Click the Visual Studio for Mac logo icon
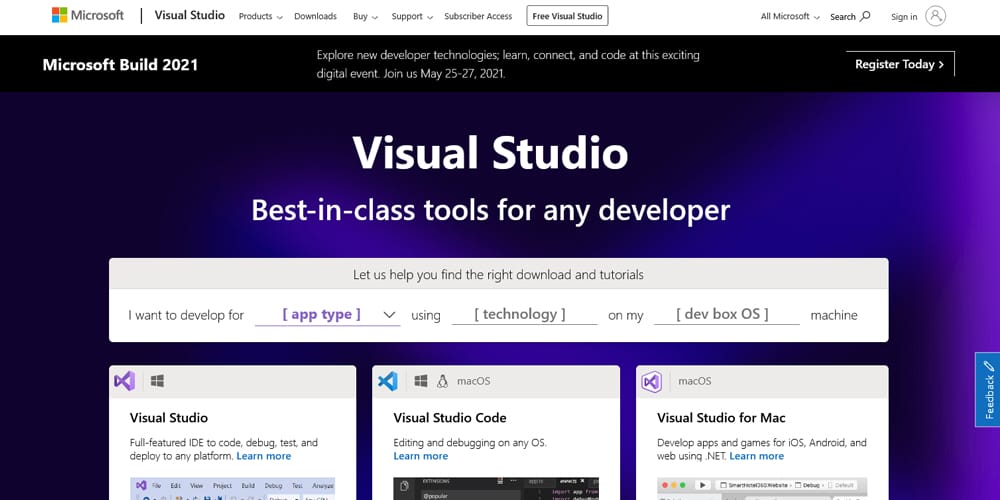 651,381
